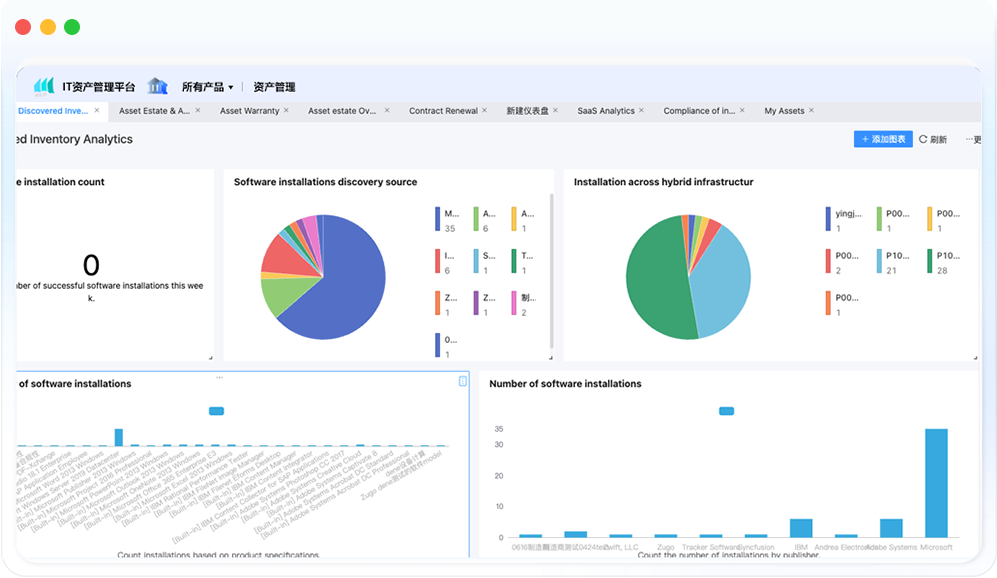Click the blue M... 35 legend swatch
Image resolution: width=997 pixels, height=578 pixels.
(x=438, y=219)
